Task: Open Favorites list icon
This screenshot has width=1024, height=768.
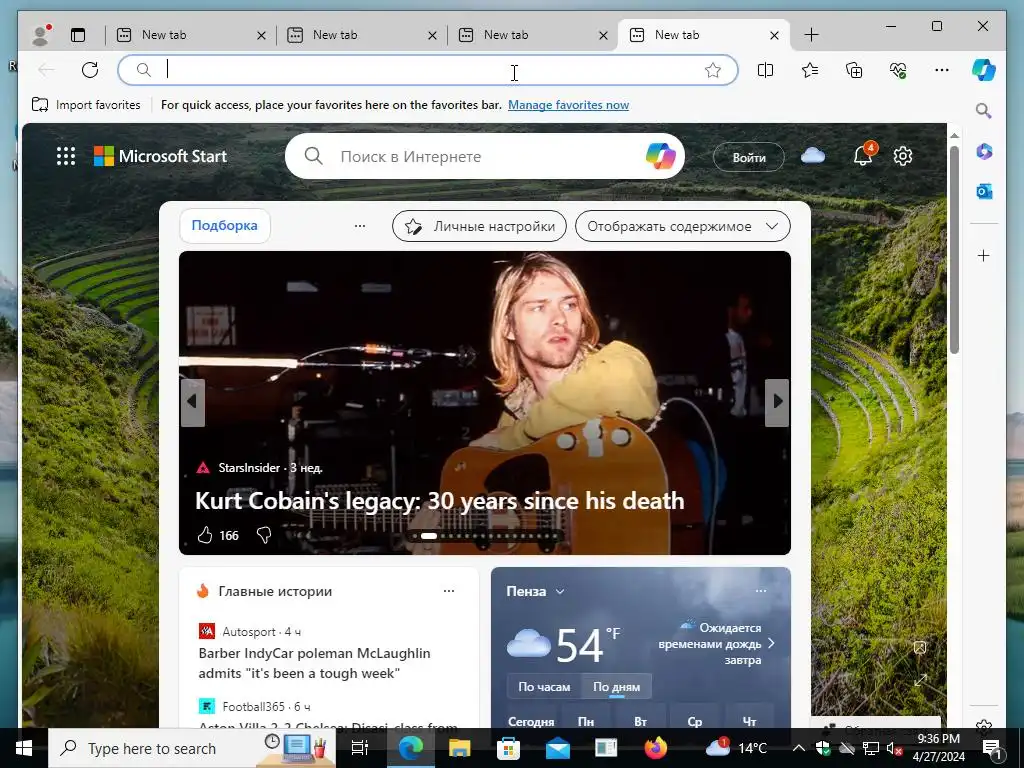Action: 810,70
